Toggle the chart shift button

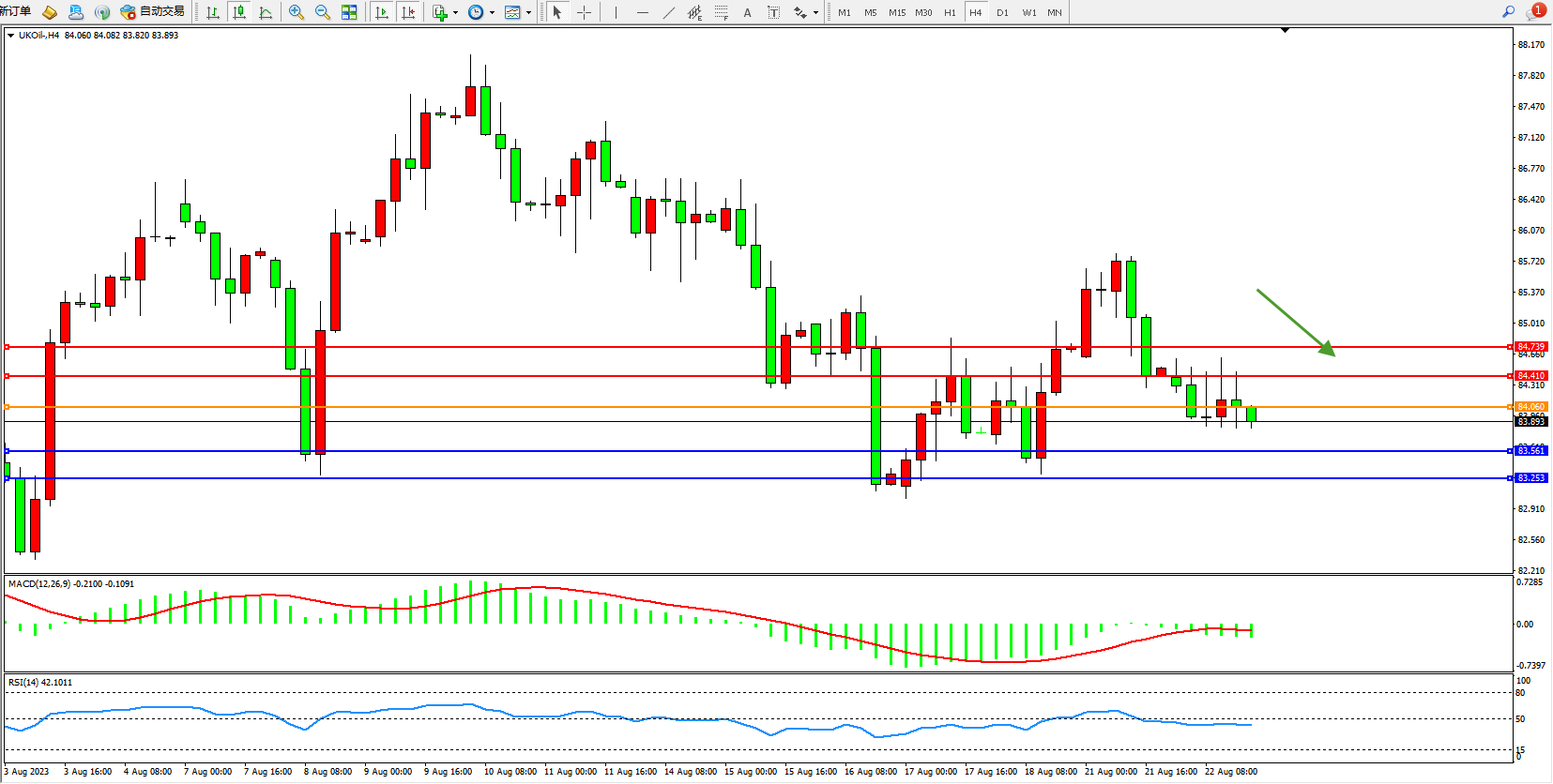point(408,12)
